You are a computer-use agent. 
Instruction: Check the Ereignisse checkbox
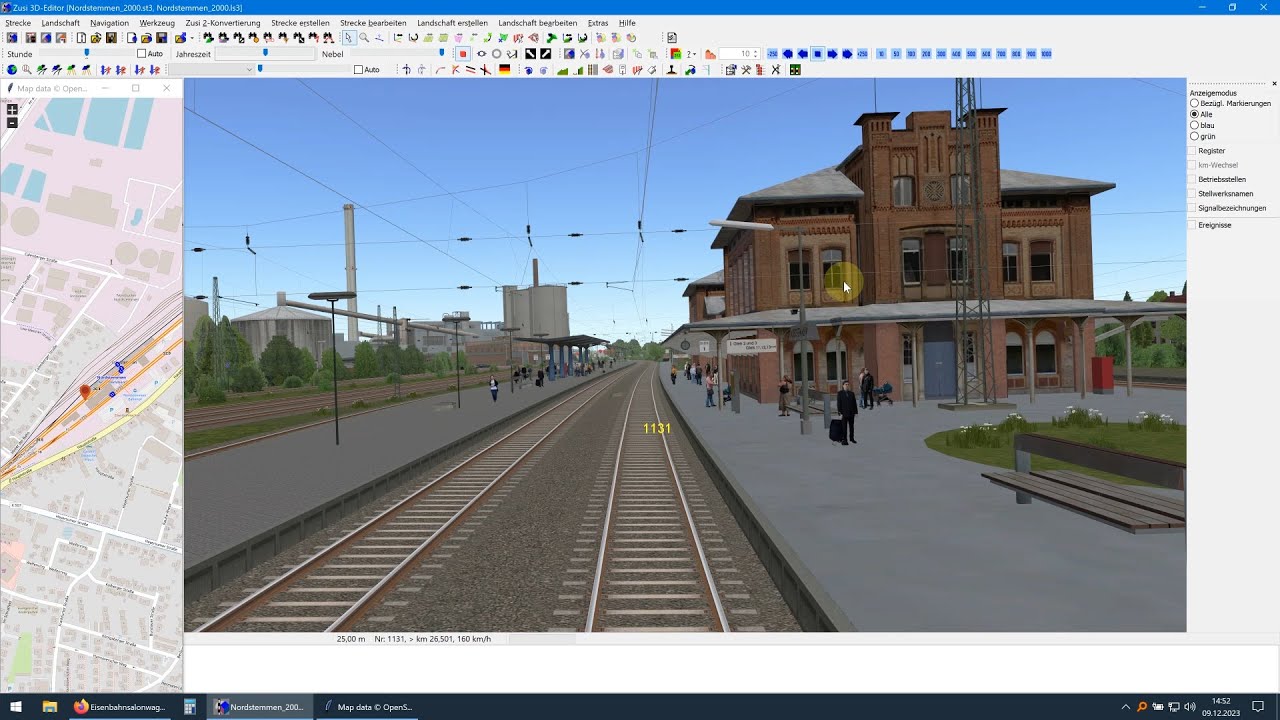point(1192,225)
